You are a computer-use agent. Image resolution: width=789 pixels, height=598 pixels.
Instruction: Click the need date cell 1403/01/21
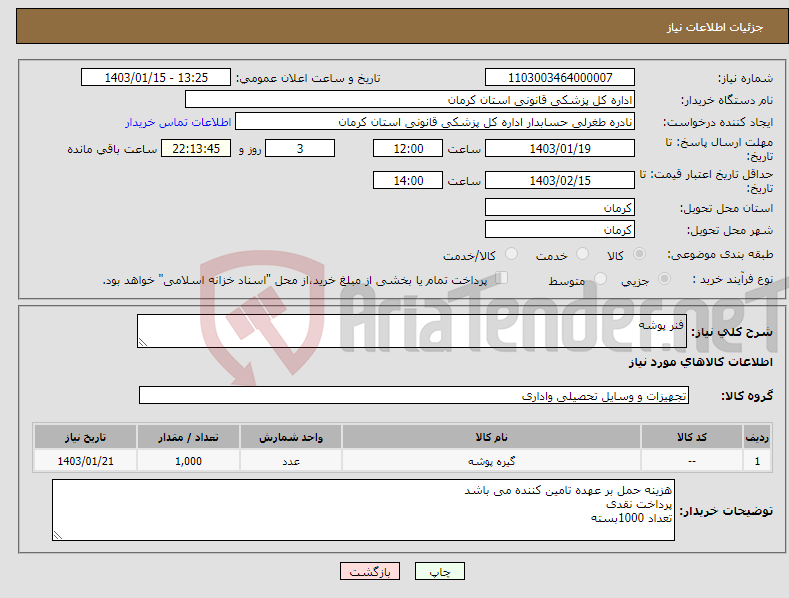(x=86, y=461)
